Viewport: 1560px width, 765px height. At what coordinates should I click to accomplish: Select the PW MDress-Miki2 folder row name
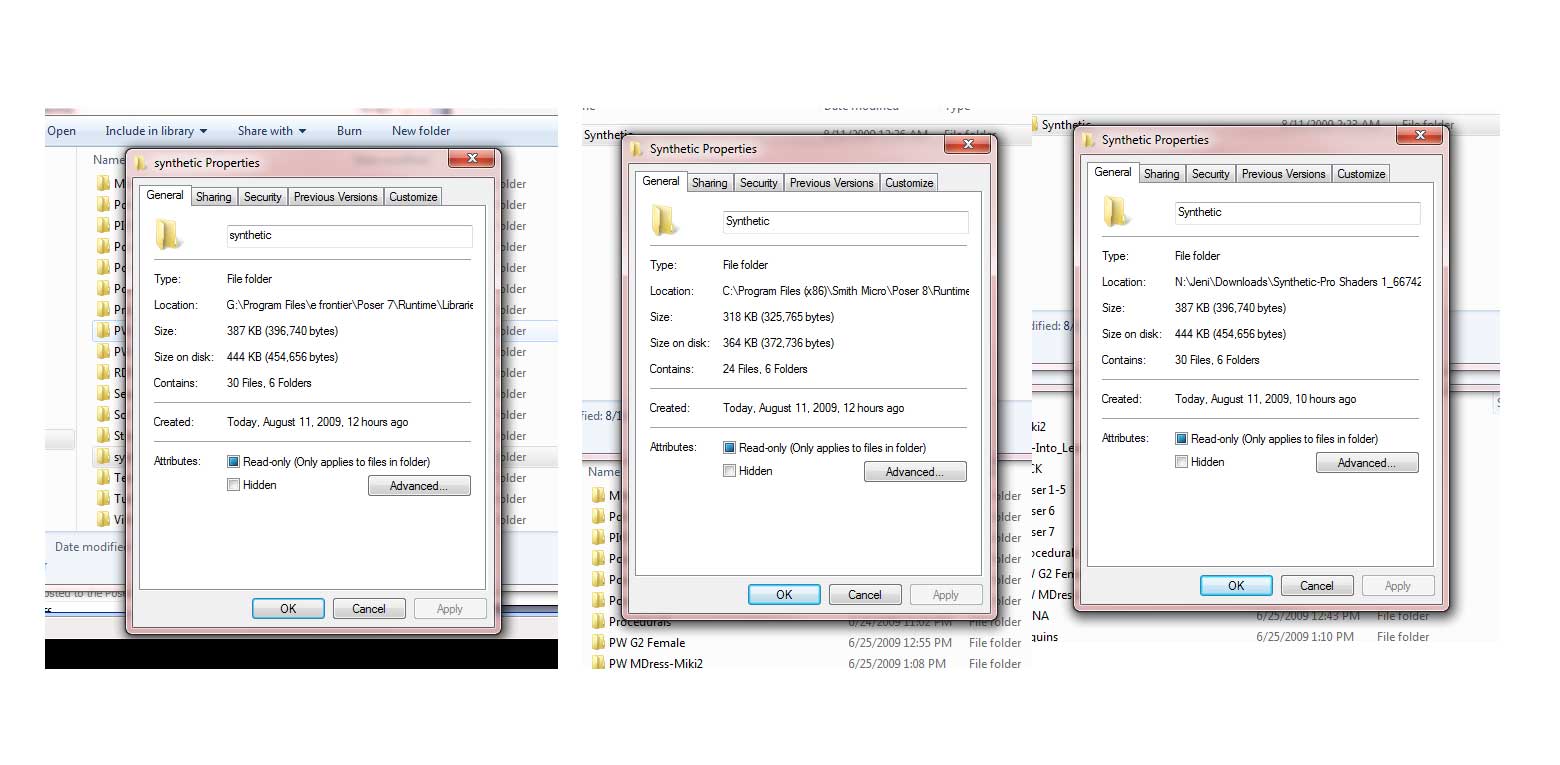(656, 664)
